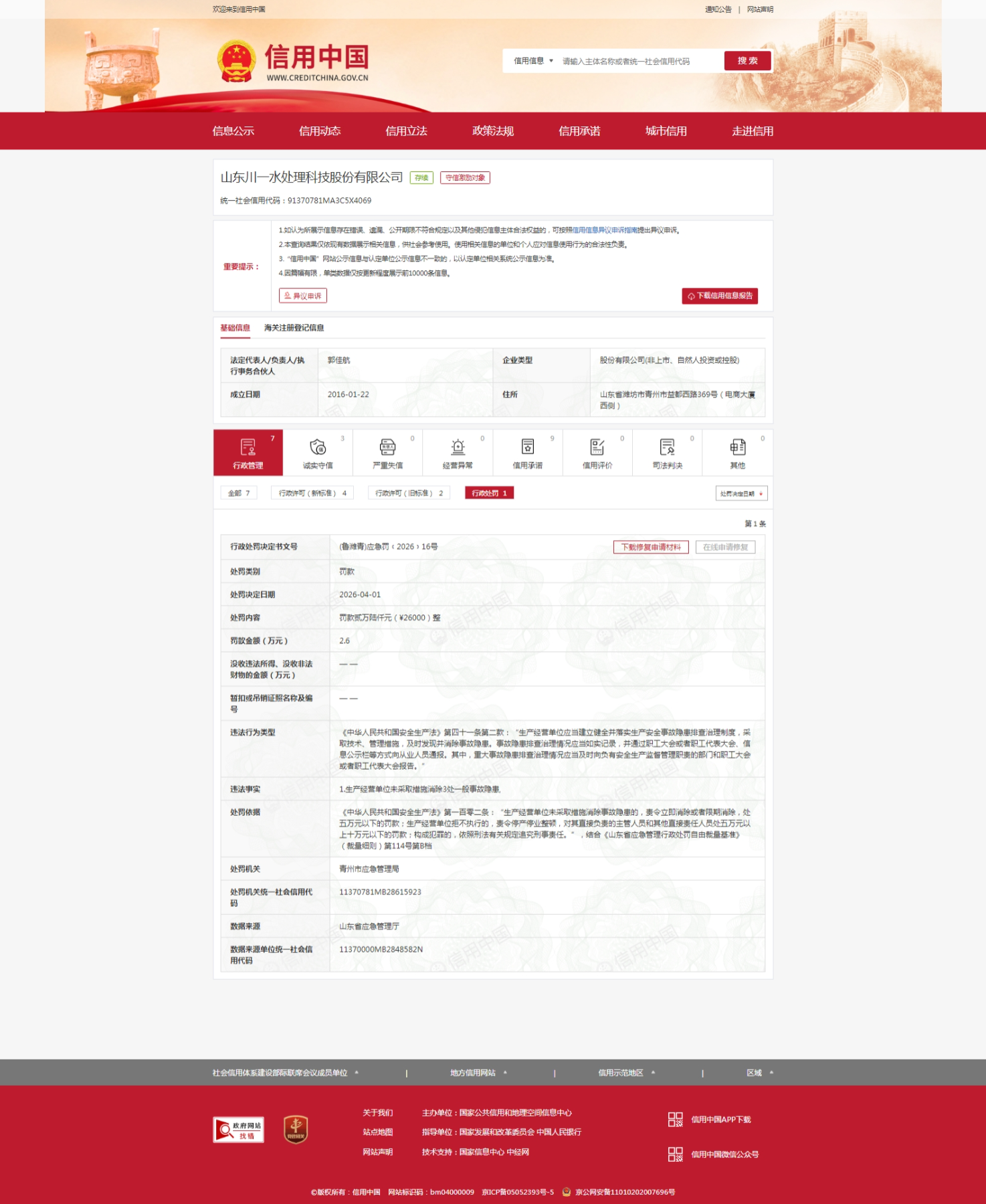Image resolution: width=986 pixels, height=1204 pixels.
Task: Open the 司法判决 category icon
Action: click(x=667, y=447)
